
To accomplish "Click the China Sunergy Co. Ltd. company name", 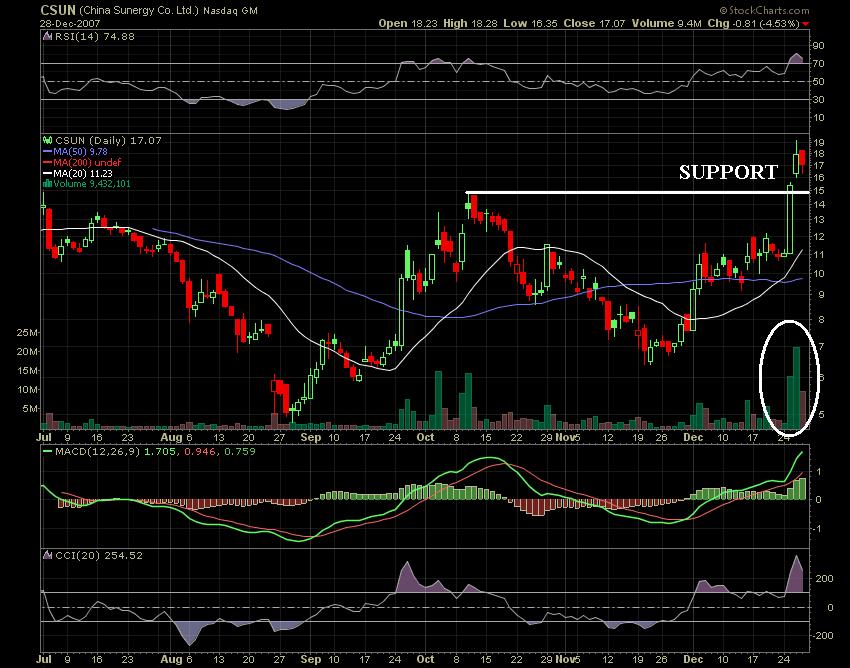I will (139, 10).
